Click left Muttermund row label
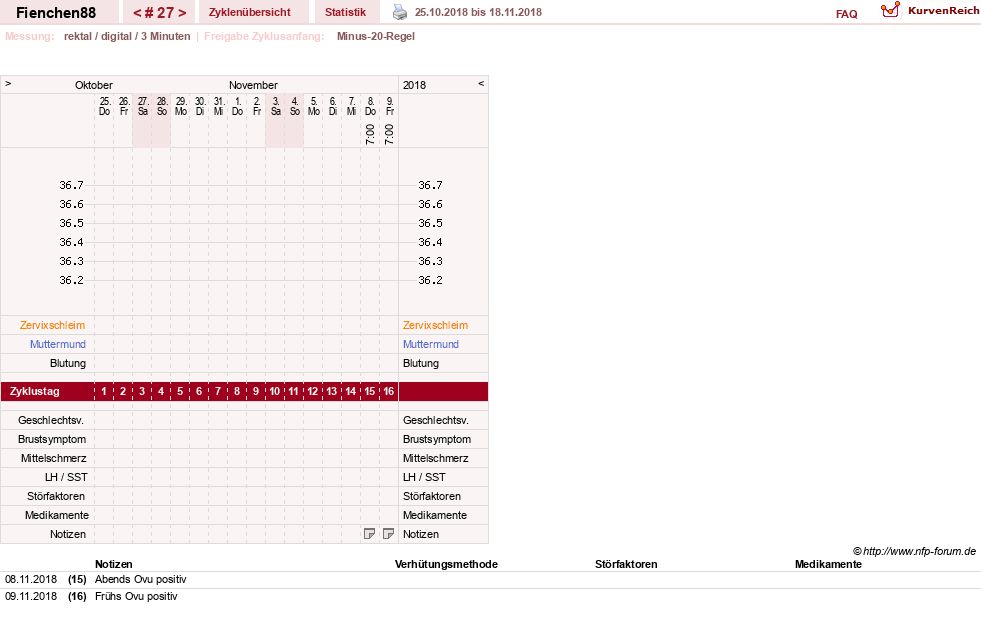Viewport: 981px width, 623px height. [x=58, y=344]
